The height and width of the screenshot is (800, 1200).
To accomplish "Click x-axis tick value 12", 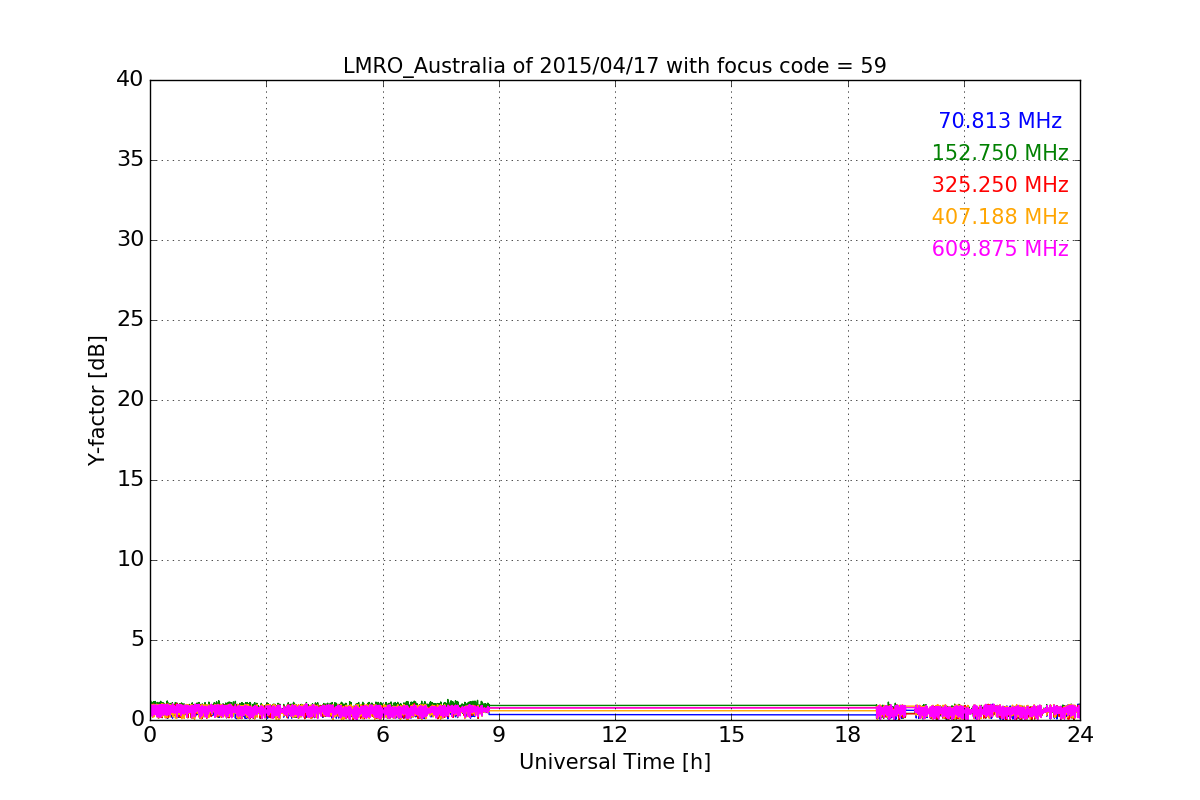I will [615, 735].
